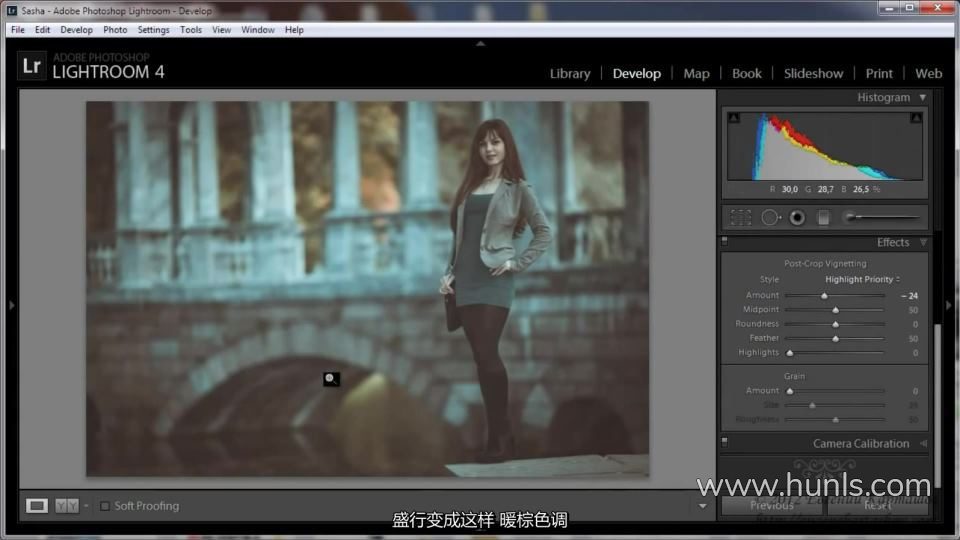Click the Reset button
Image resolution: width=960 pixels, height=540 pixels.
(x=878, y=506)
